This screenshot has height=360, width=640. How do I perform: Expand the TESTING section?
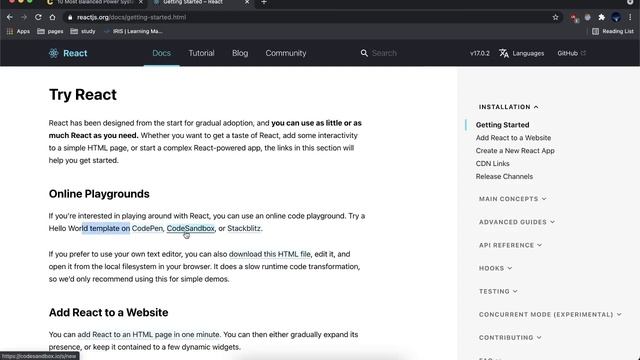coord(498,291)
